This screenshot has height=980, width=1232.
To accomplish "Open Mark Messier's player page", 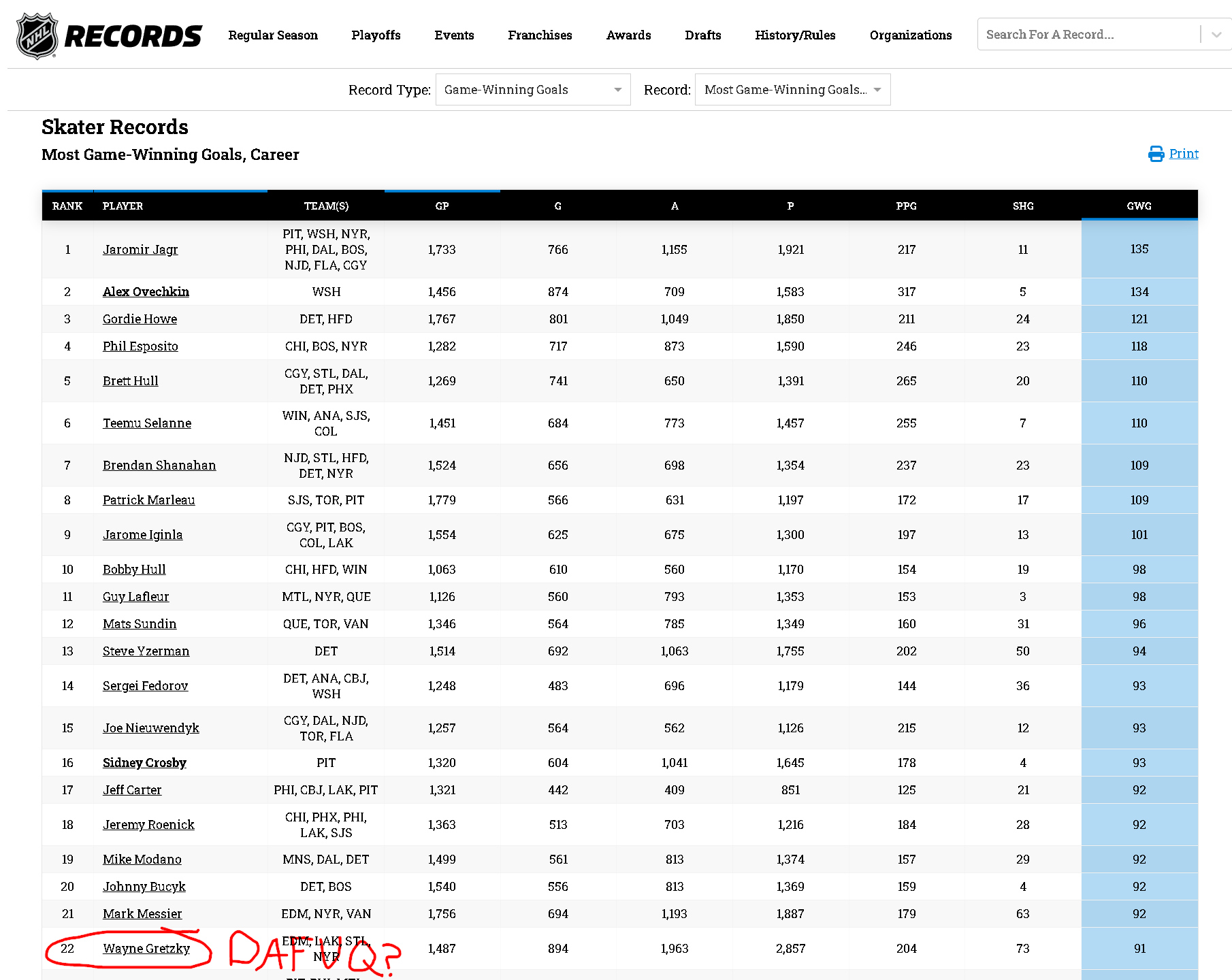I will [142, 914].
